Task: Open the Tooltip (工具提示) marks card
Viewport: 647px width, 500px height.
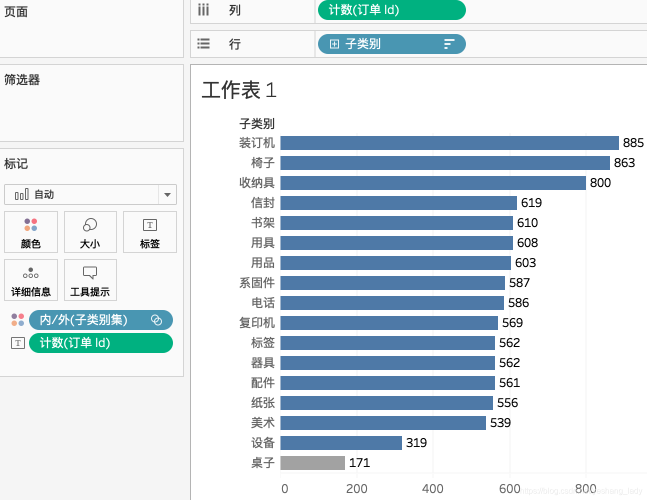Action: point(90,280)
